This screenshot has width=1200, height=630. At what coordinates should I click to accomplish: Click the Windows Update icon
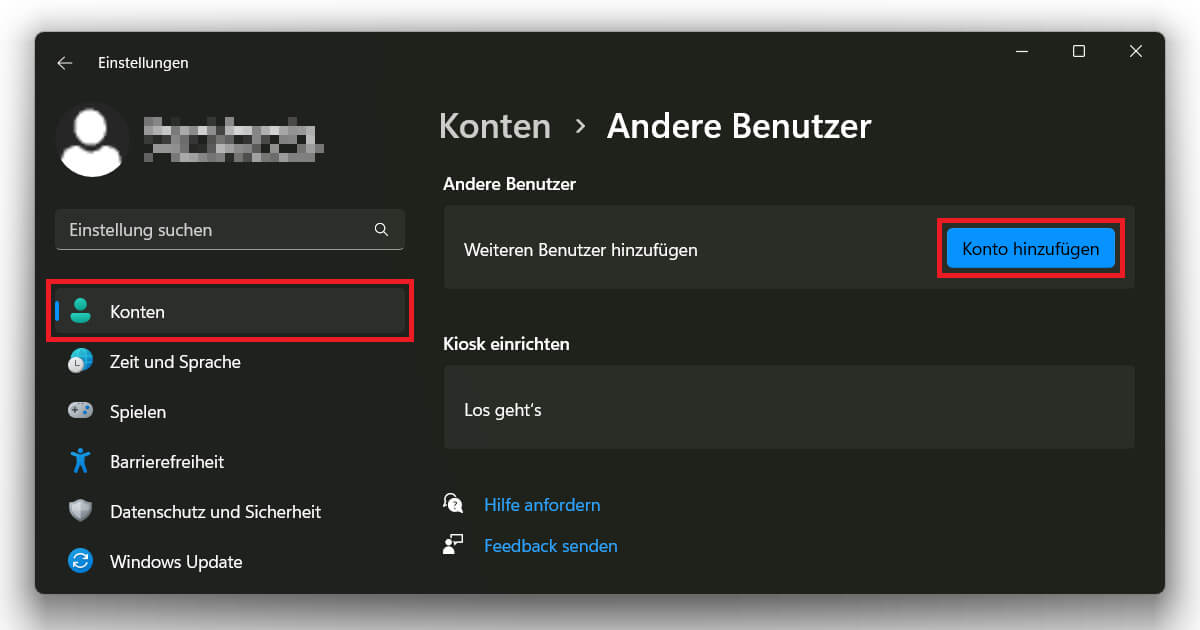pos(80,561)
